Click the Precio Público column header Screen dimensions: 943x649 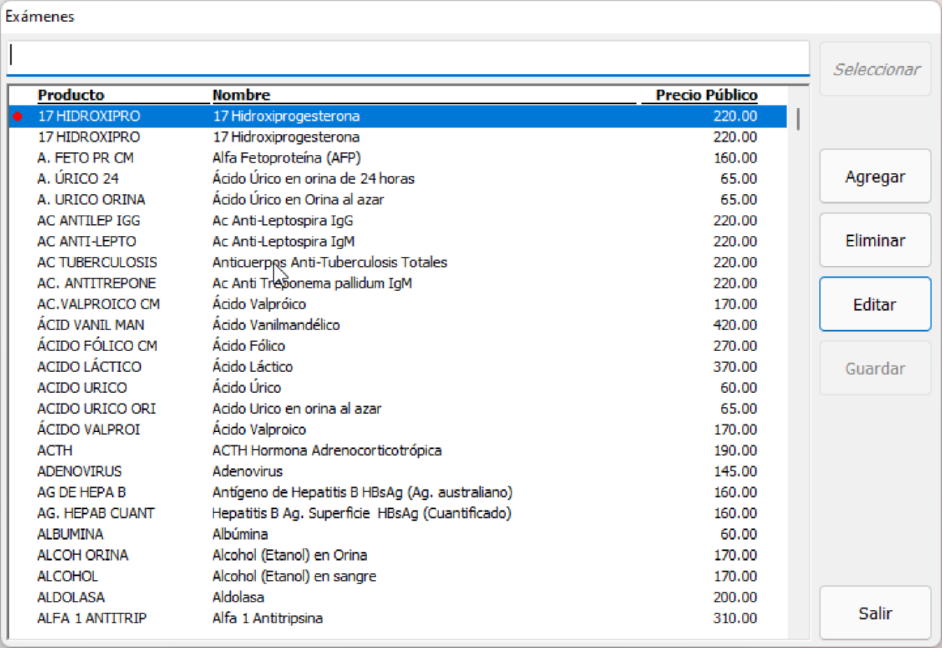(706, 95)
